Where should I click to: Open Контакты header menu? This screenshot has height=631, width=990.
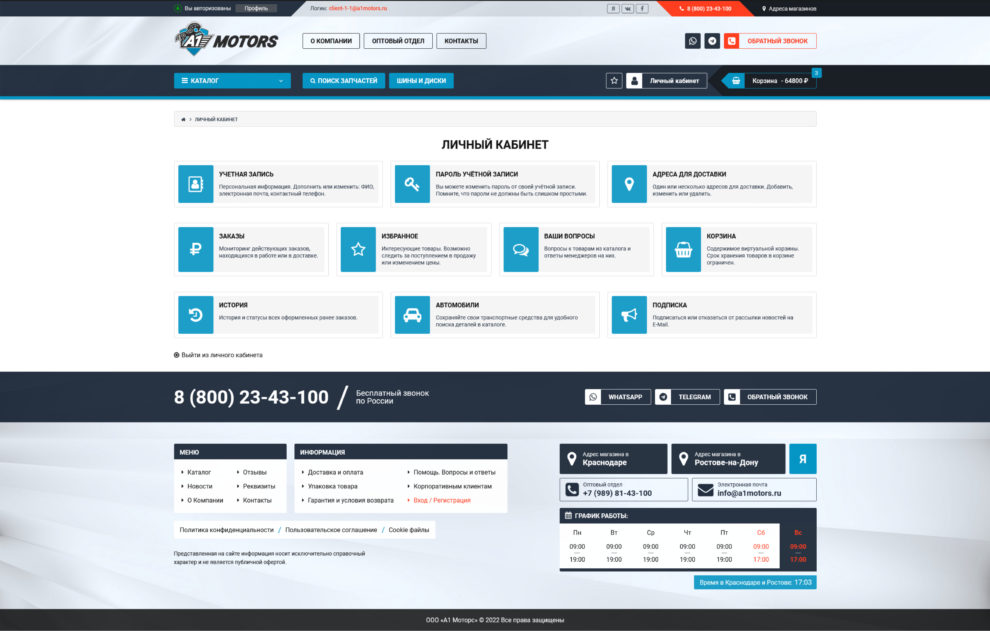click(x=461, y=41)
